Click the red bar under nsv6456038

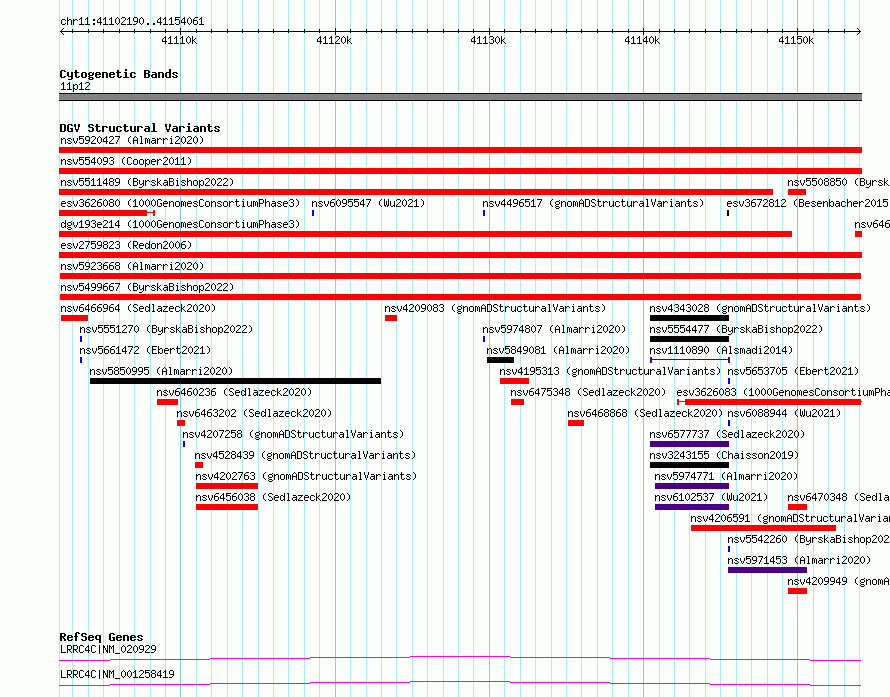point(226,507)
